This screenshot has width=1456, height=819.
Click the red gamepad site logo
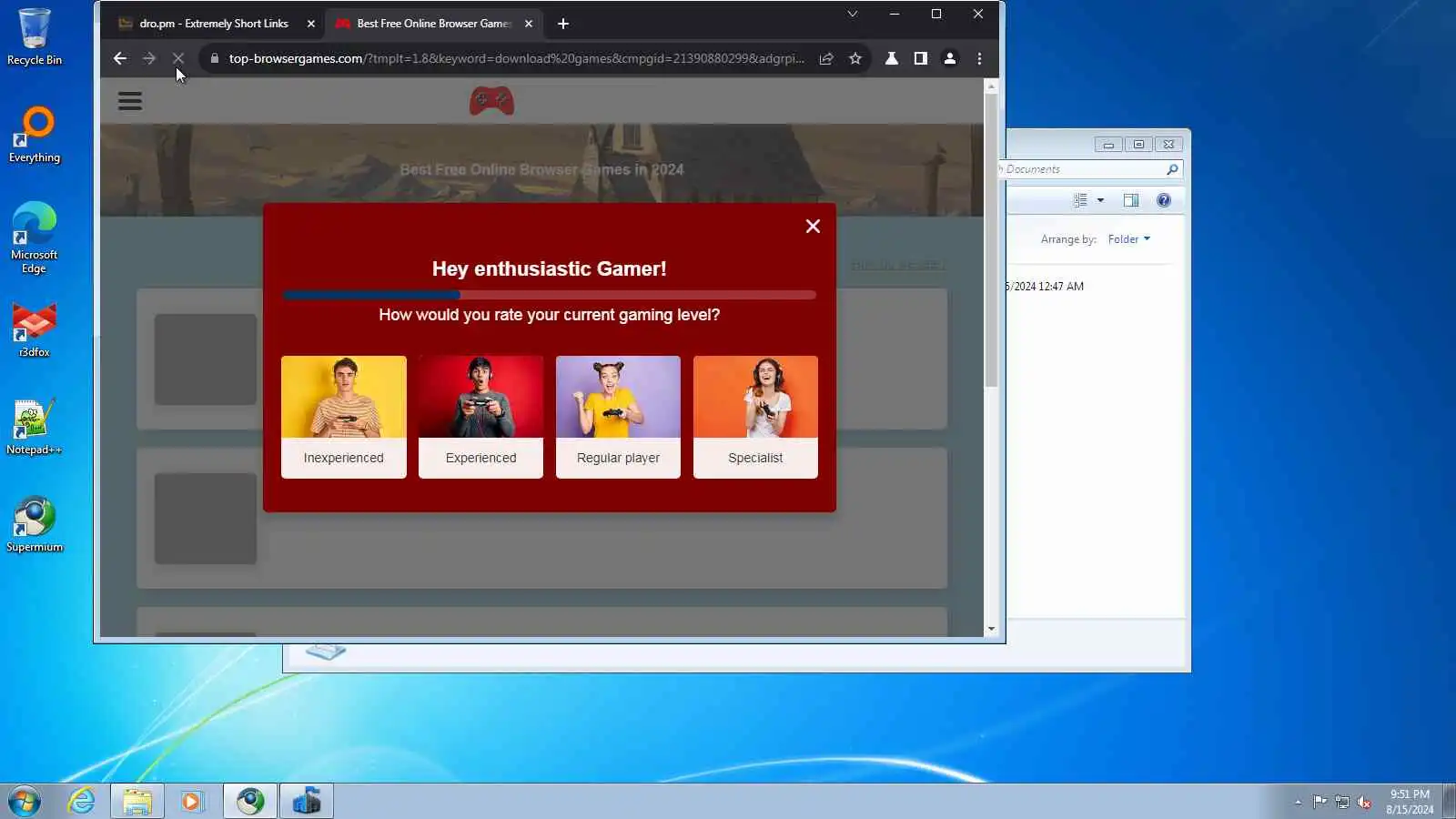pyautogui.click(x=491, y=101)
